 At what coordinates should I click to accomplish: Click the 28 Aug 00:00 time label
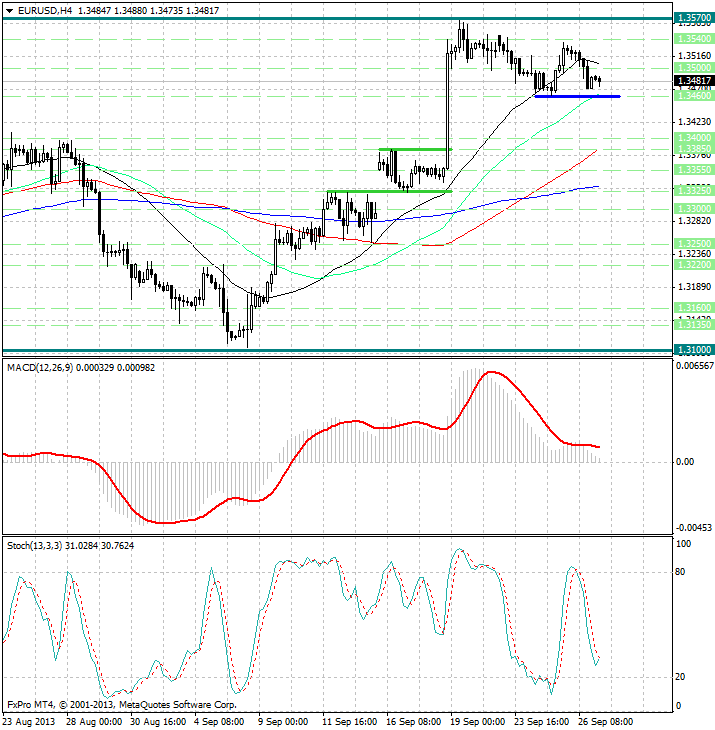coord(94,722)
